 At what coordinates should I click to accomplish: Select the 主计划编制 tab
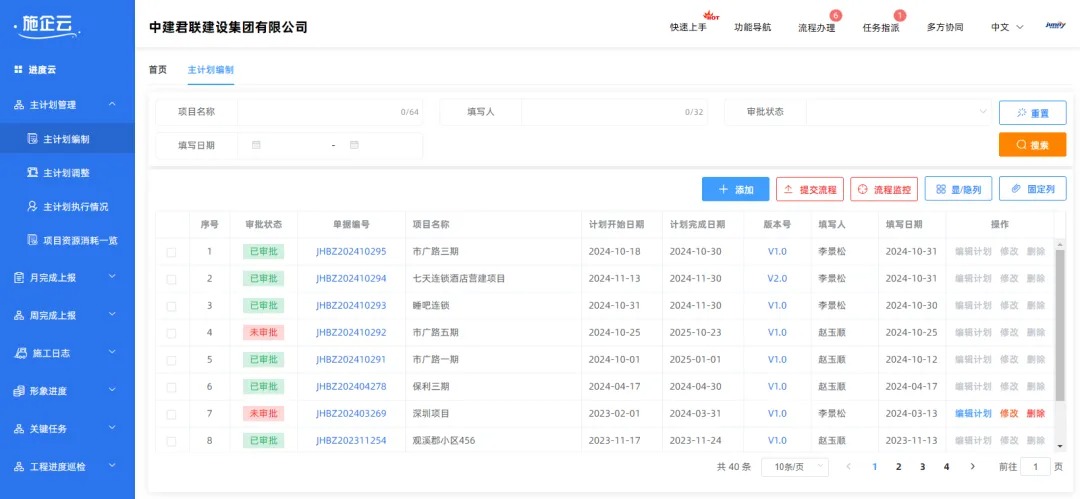(211, 70)
